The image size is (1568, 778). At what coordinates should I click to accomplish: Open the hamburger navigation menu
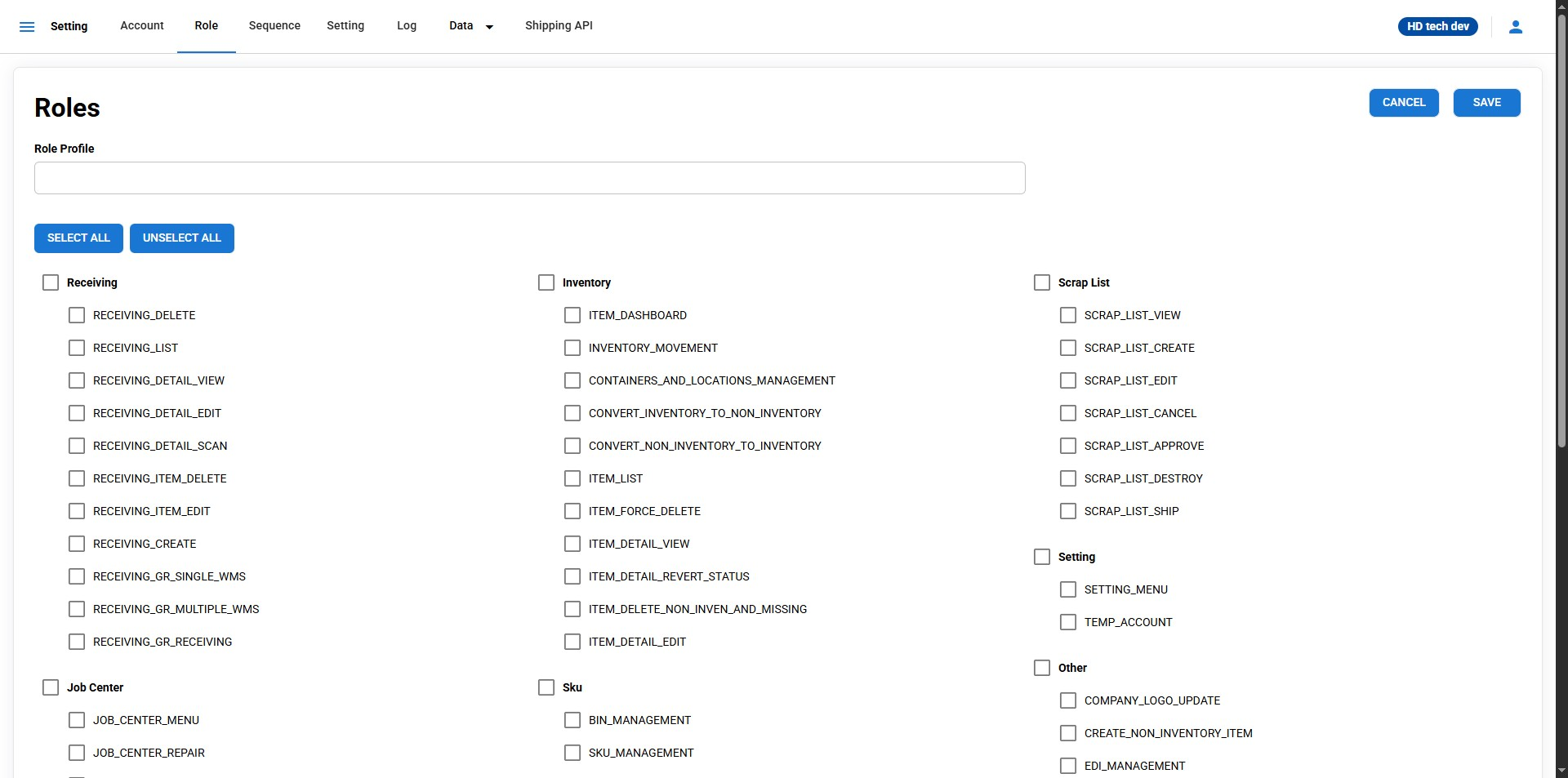coord(27,27)
